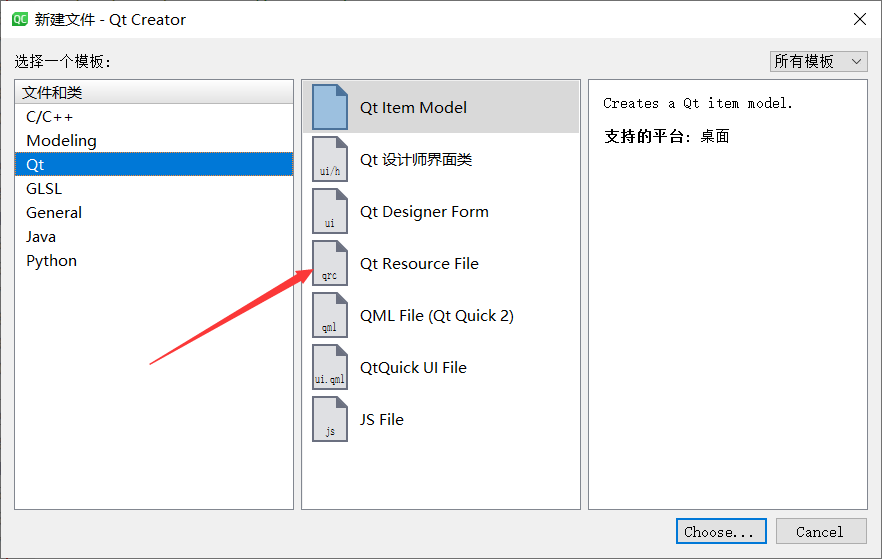Click the 'Creates a Qt item model.' description

(698, 103)
